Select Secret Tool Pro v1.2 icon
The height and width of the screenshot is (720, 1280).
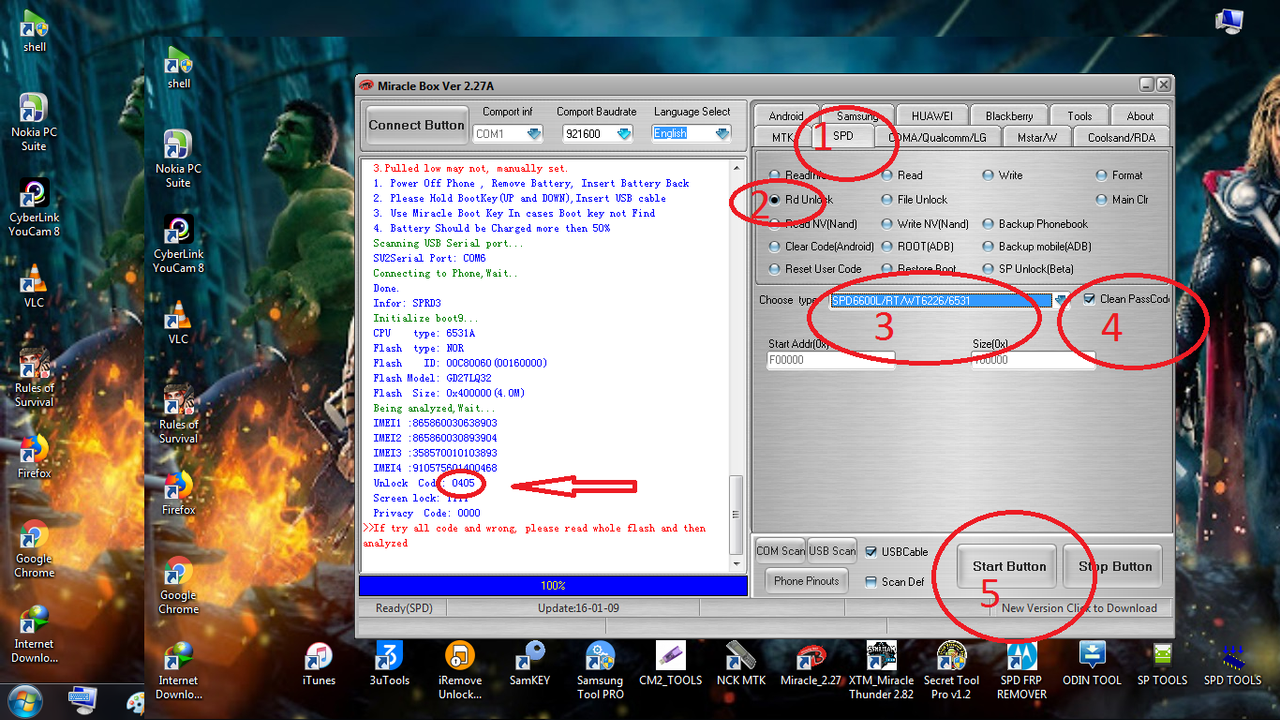pos(951,670)
